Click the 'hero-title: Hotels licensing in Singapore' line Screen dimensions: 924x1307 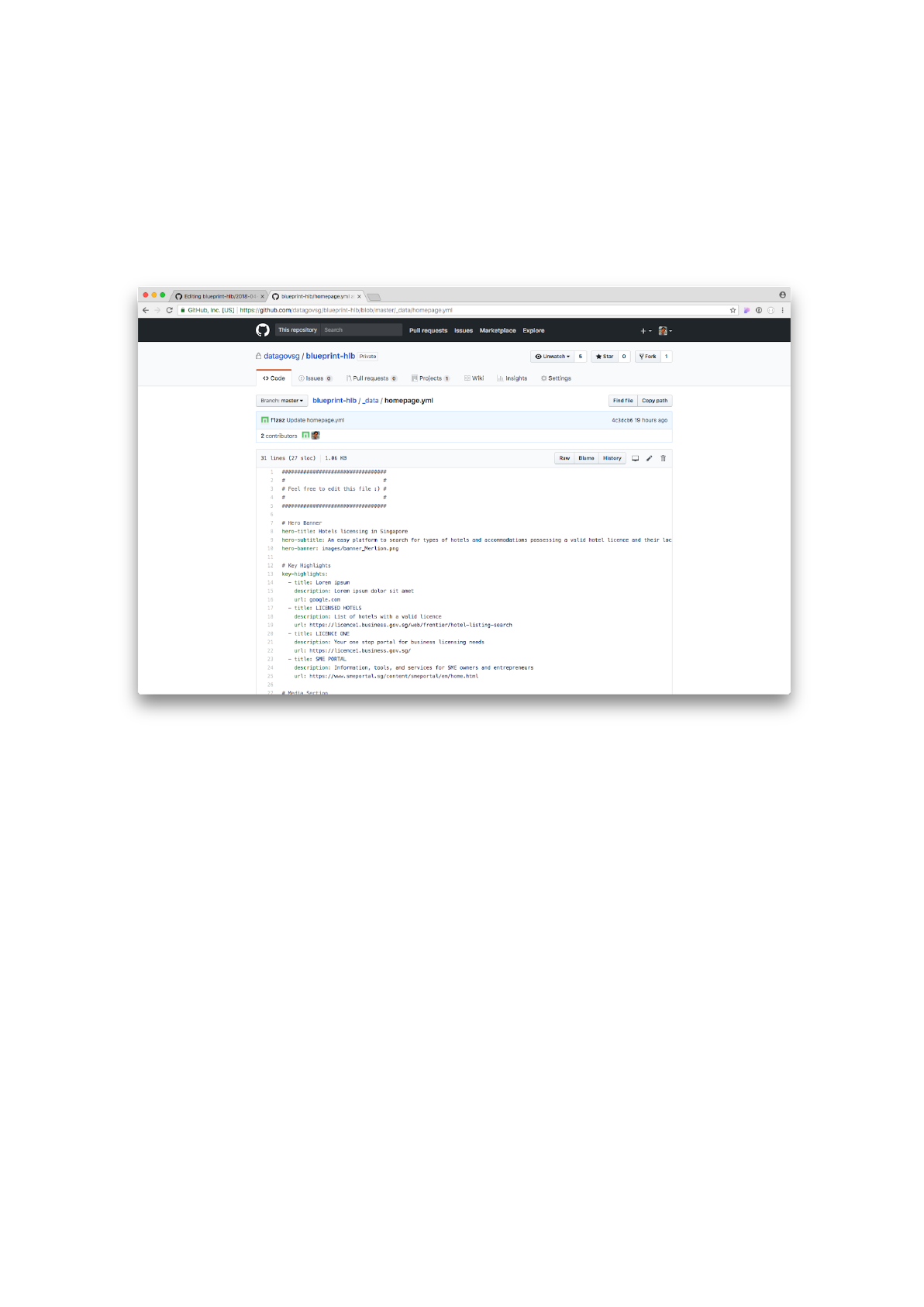344,532
